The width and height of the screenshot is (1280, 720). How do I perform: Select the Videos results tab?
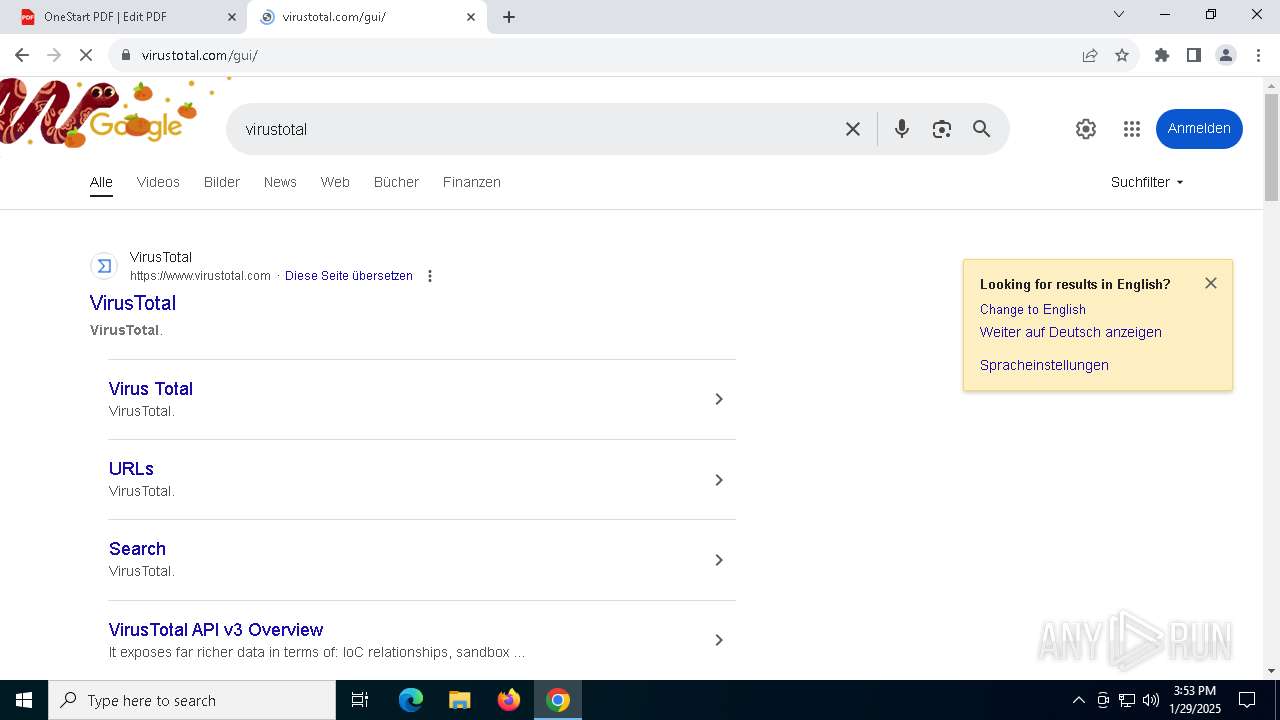pyautogui.click(x=158, y=182)
